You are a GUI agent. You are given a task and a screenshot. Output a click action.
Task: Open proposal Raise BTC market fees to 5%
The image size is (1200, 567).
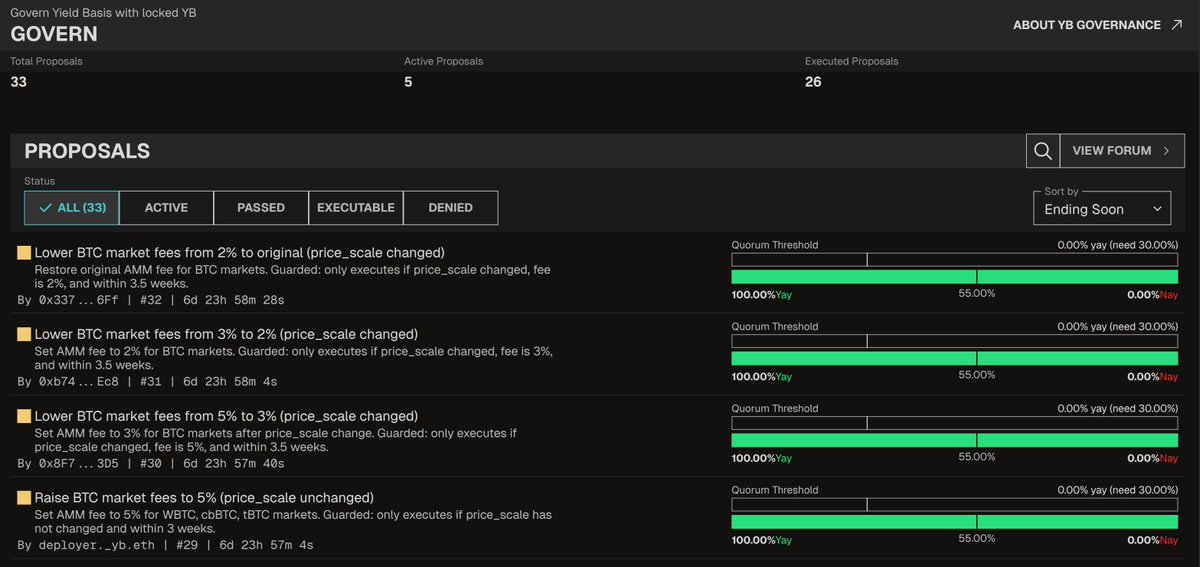(x=204, y=498)
